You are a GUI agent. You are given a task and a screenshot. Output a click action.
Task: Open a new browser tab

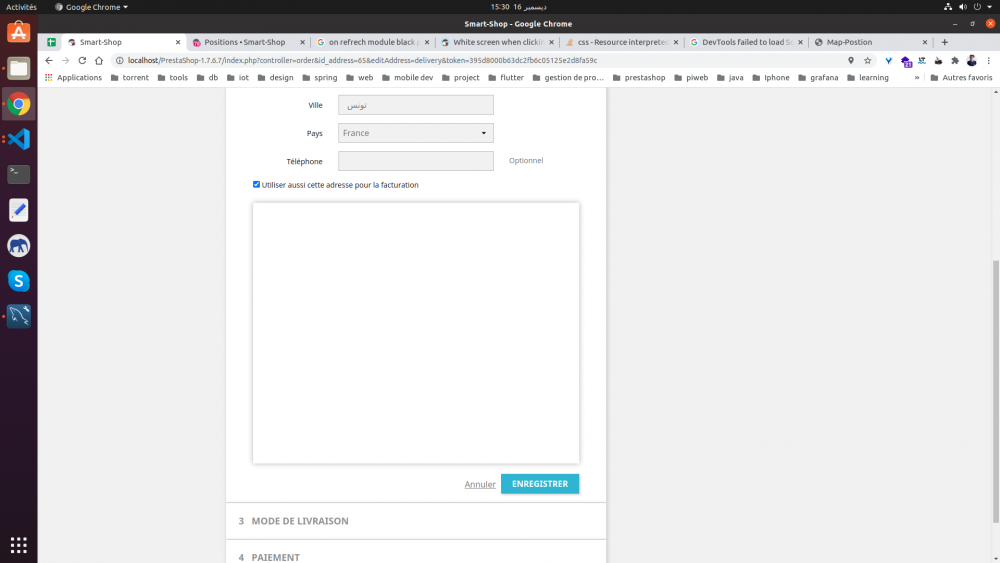click(x=945, y=42)
